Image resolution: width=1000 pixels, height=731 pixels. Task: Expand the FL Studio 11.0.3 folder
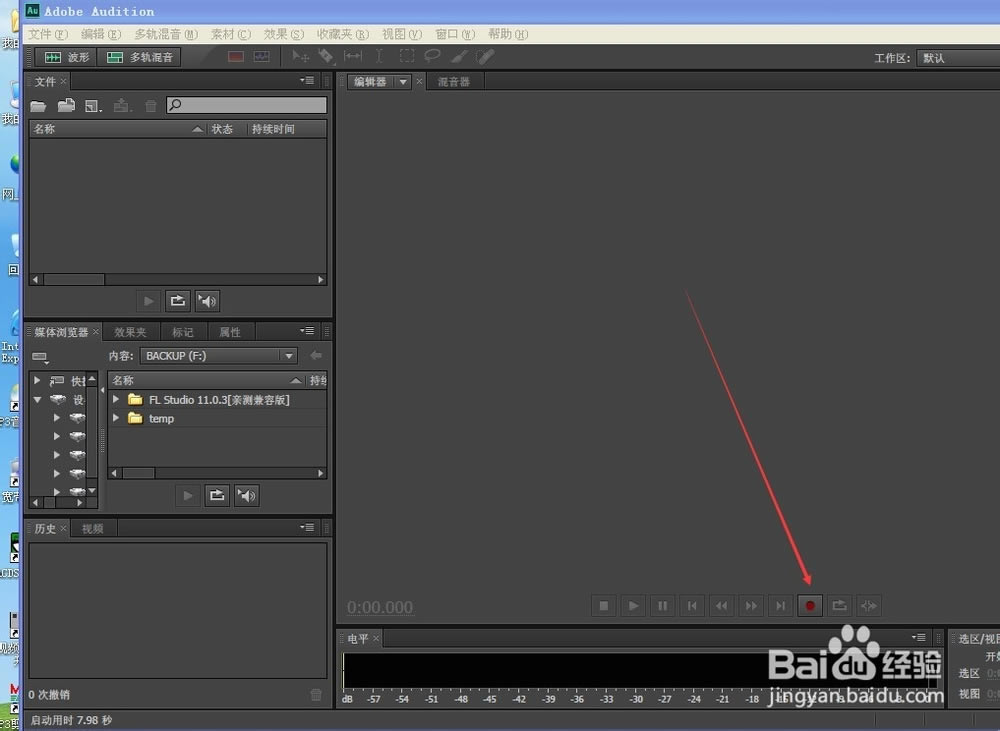tap(117, 398)
